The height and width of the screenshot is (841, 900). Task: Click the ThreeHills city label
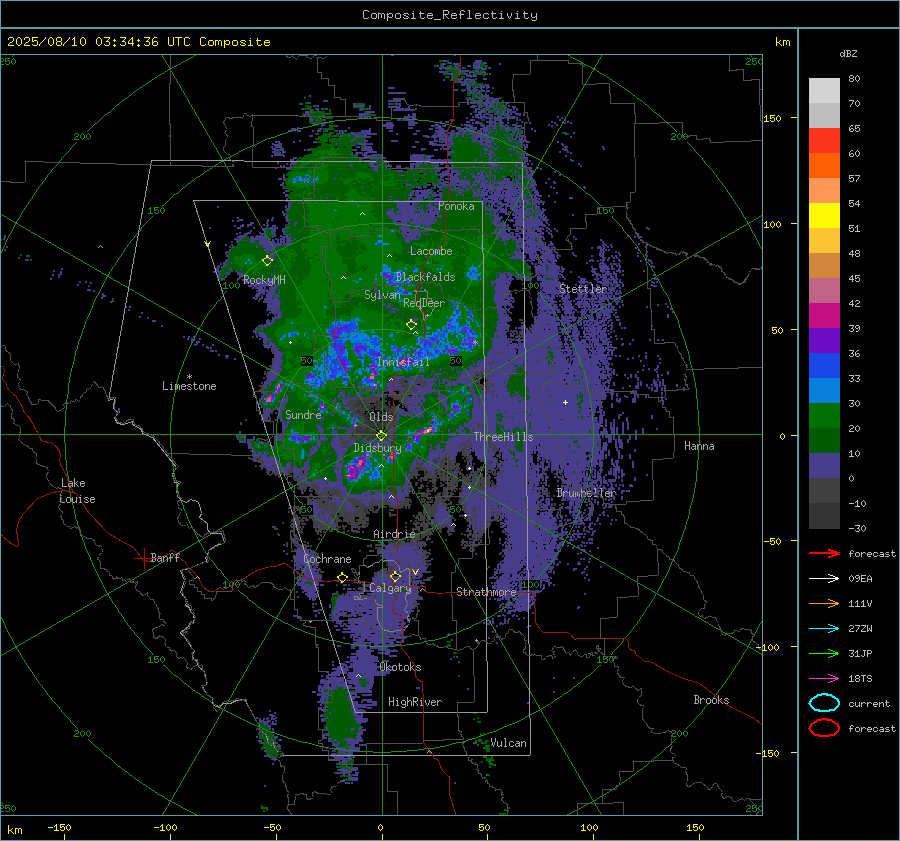pyautogui.click(x=503, y=437)
